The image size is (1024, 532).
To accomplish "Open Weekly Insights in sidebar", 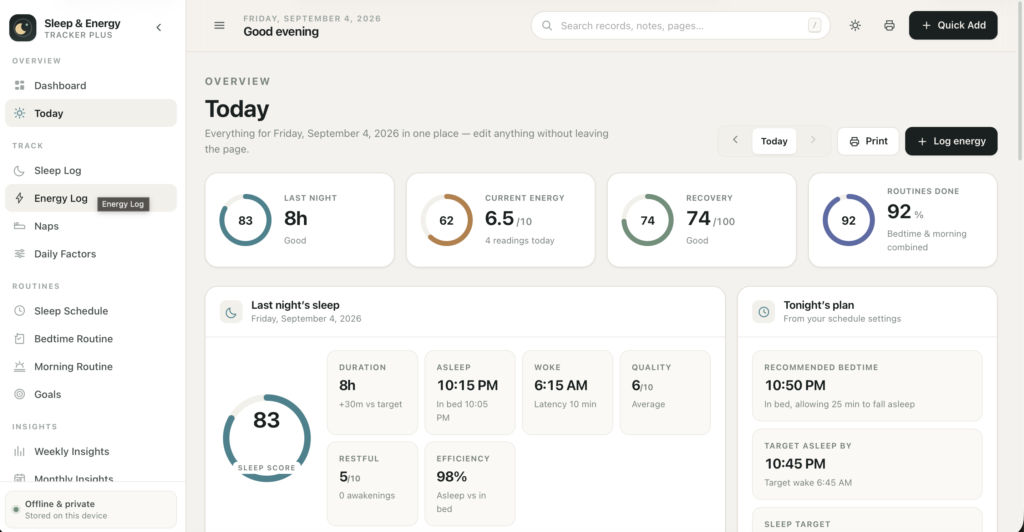I will pos(91,451).
